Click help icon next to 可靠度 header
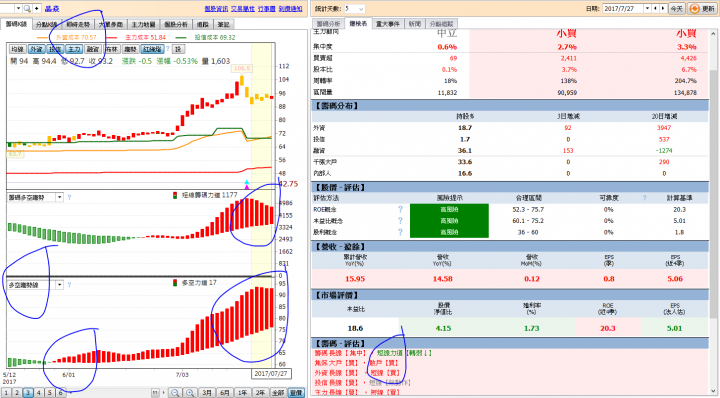 (644, 198)
